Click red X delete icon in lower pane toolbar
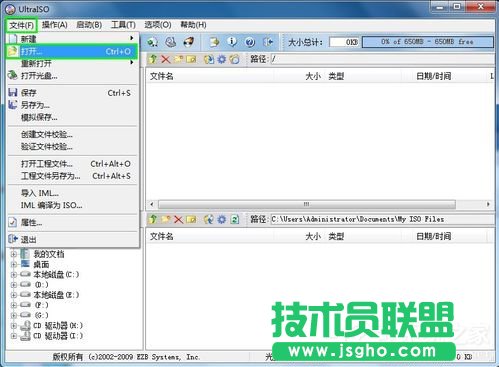Image resolution: width=499 pixels, height=367 pixels. pyautogui.click(x=179, y=219)
